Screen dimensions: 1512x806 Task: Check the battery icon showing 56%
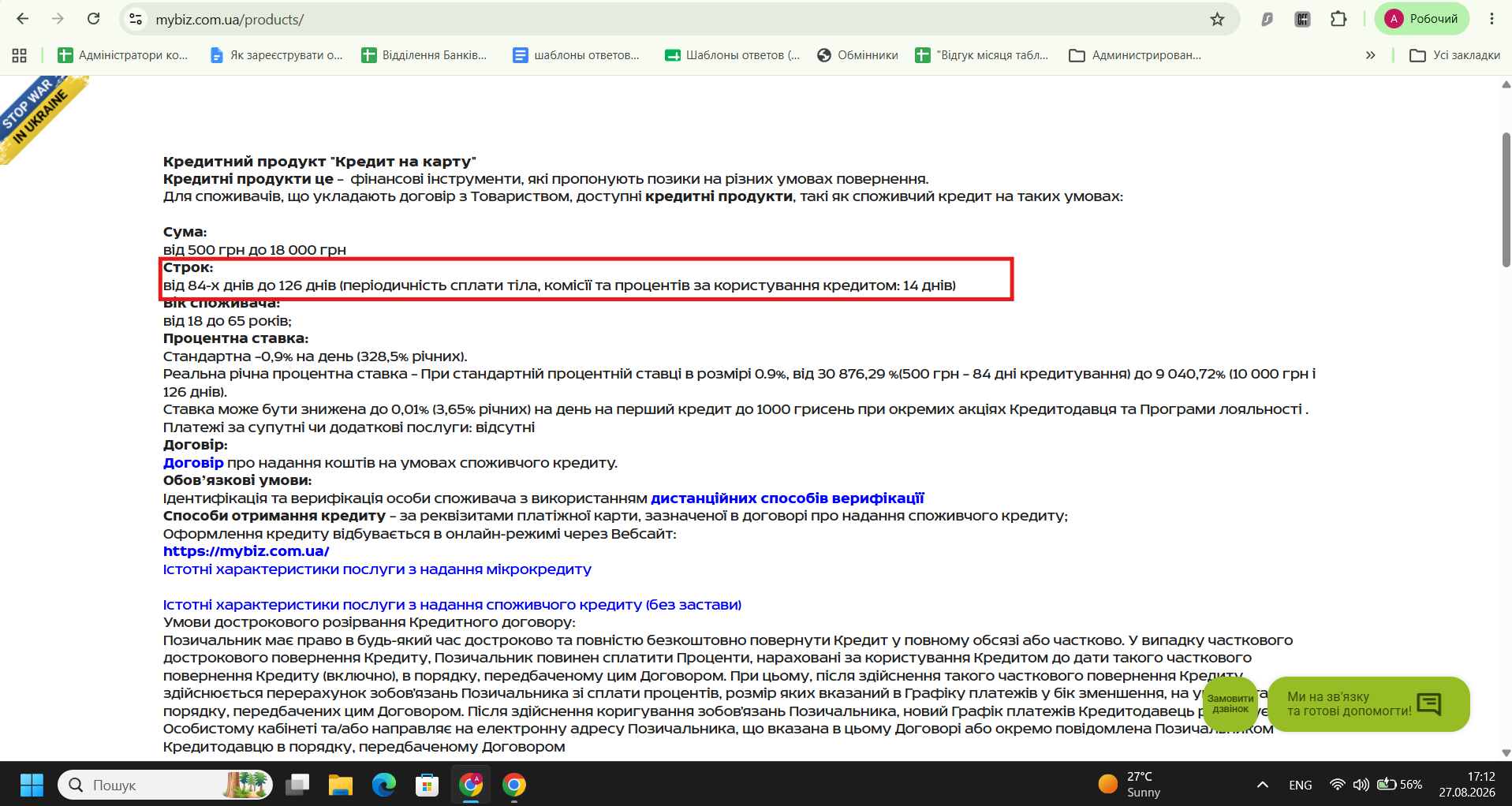pos(1399,785)
